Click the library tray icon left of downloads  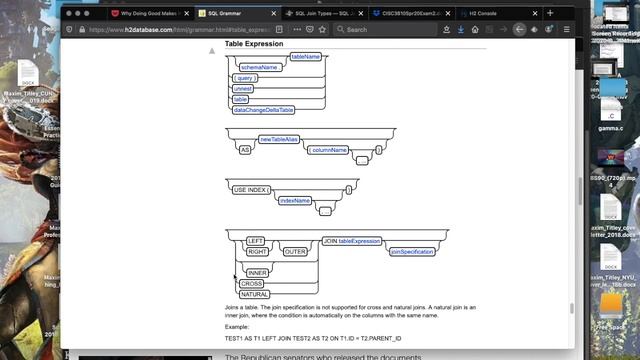click(x=447, y=29)
